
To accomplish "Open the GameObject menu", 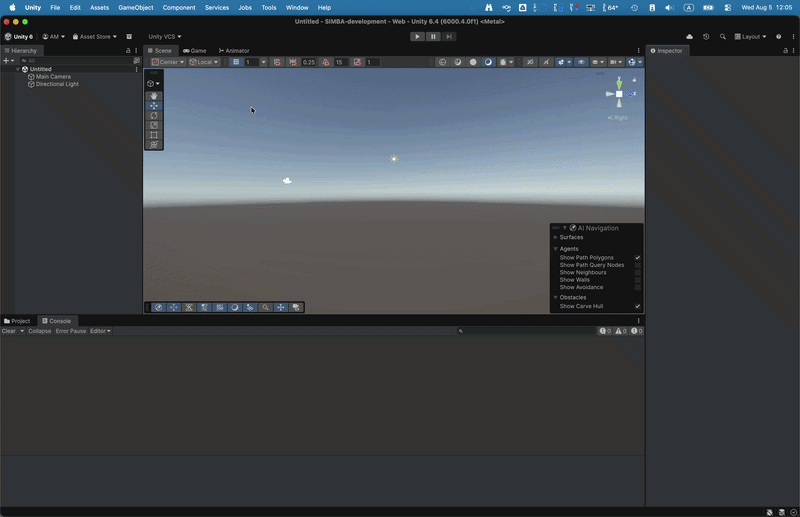I will coord(136,8).
